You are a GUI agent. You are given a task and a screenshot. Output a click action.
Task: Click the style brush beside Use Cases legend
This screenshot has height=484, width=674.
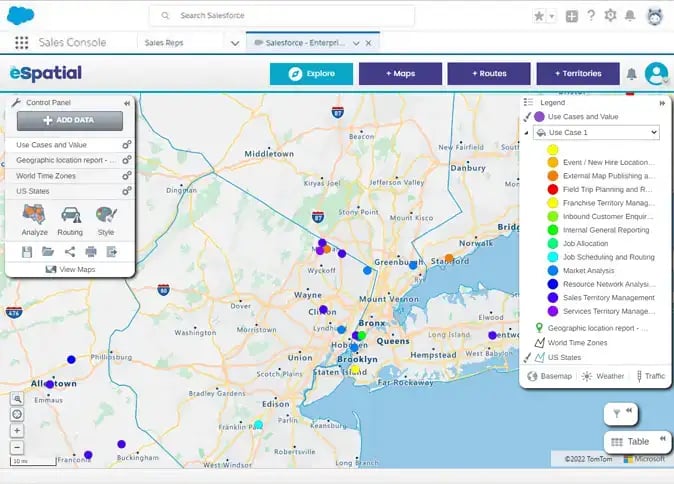[x=527, y=117]
